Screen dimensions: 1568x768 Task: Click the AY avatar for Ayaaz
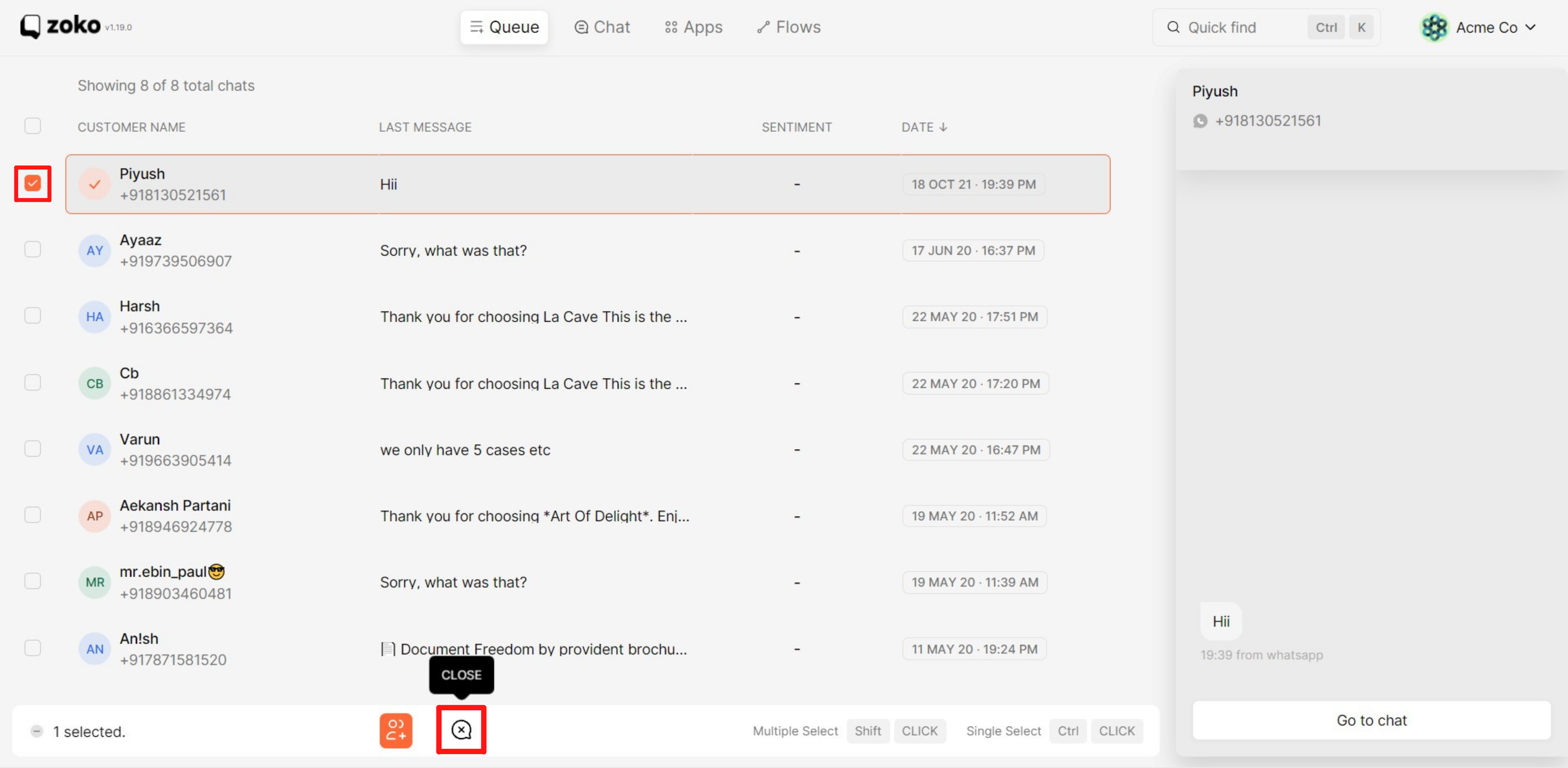(x=94, y=250)
